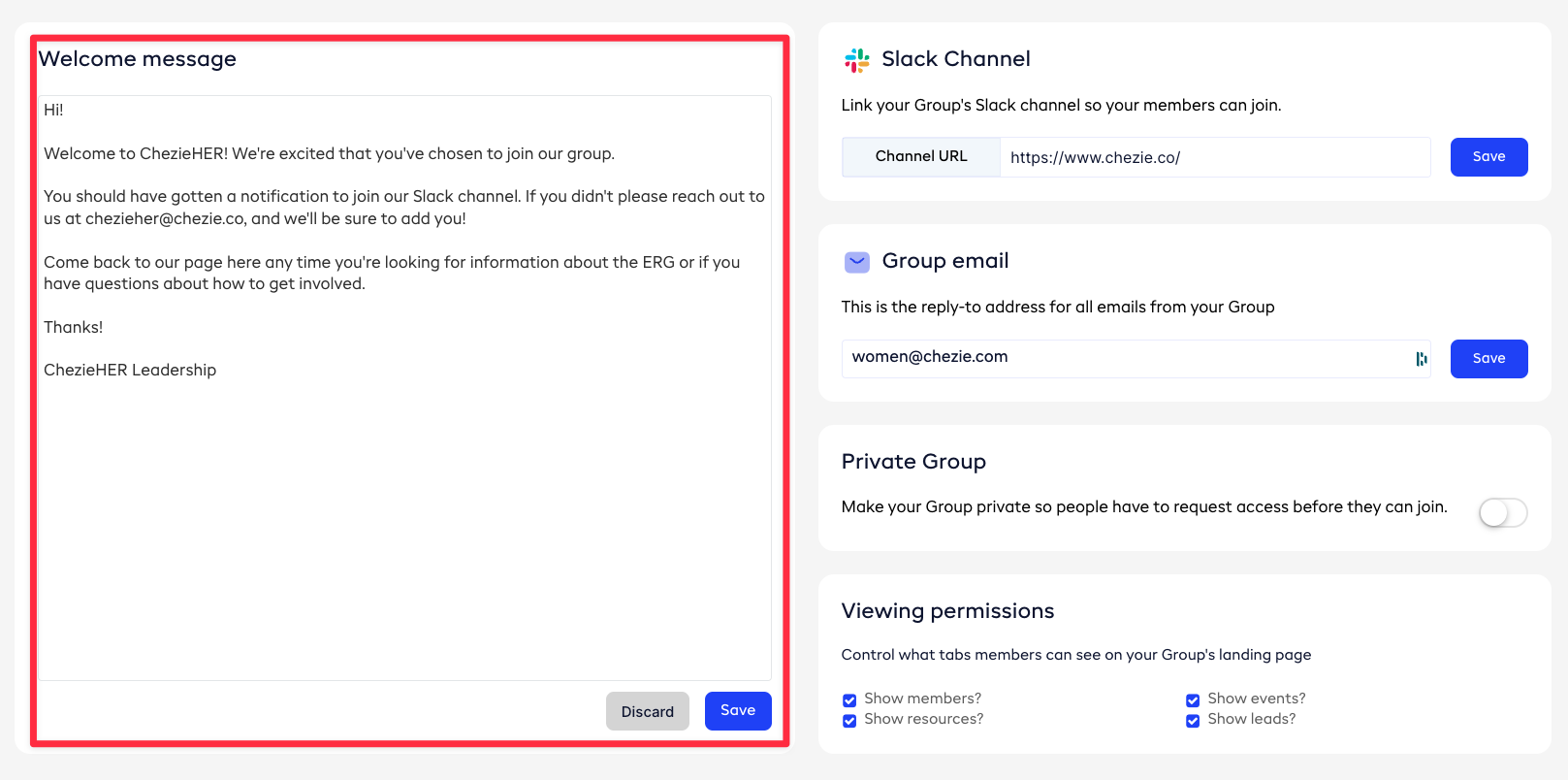Click the Private Group heading

click(913, 462)
